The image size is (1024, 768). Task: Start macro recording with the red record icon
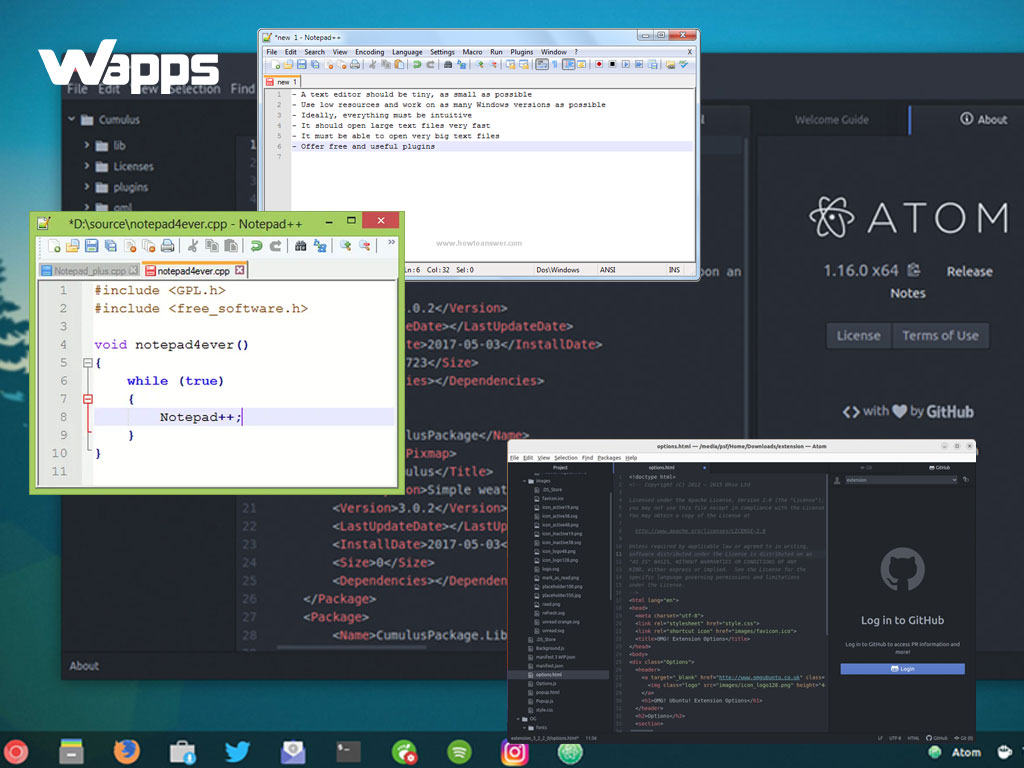599,65
